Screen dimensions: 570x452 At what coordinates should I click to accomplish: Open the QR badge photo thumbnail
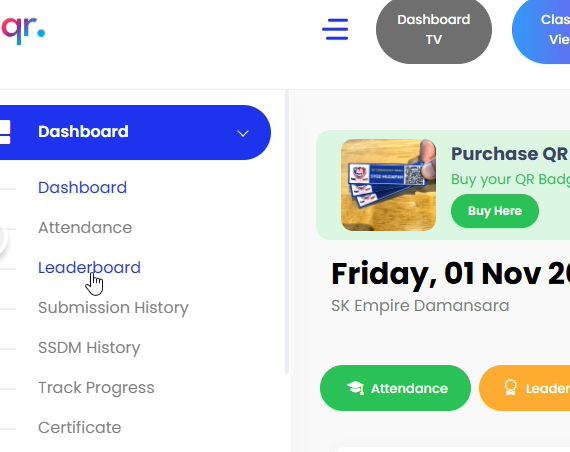pos(388,185)
